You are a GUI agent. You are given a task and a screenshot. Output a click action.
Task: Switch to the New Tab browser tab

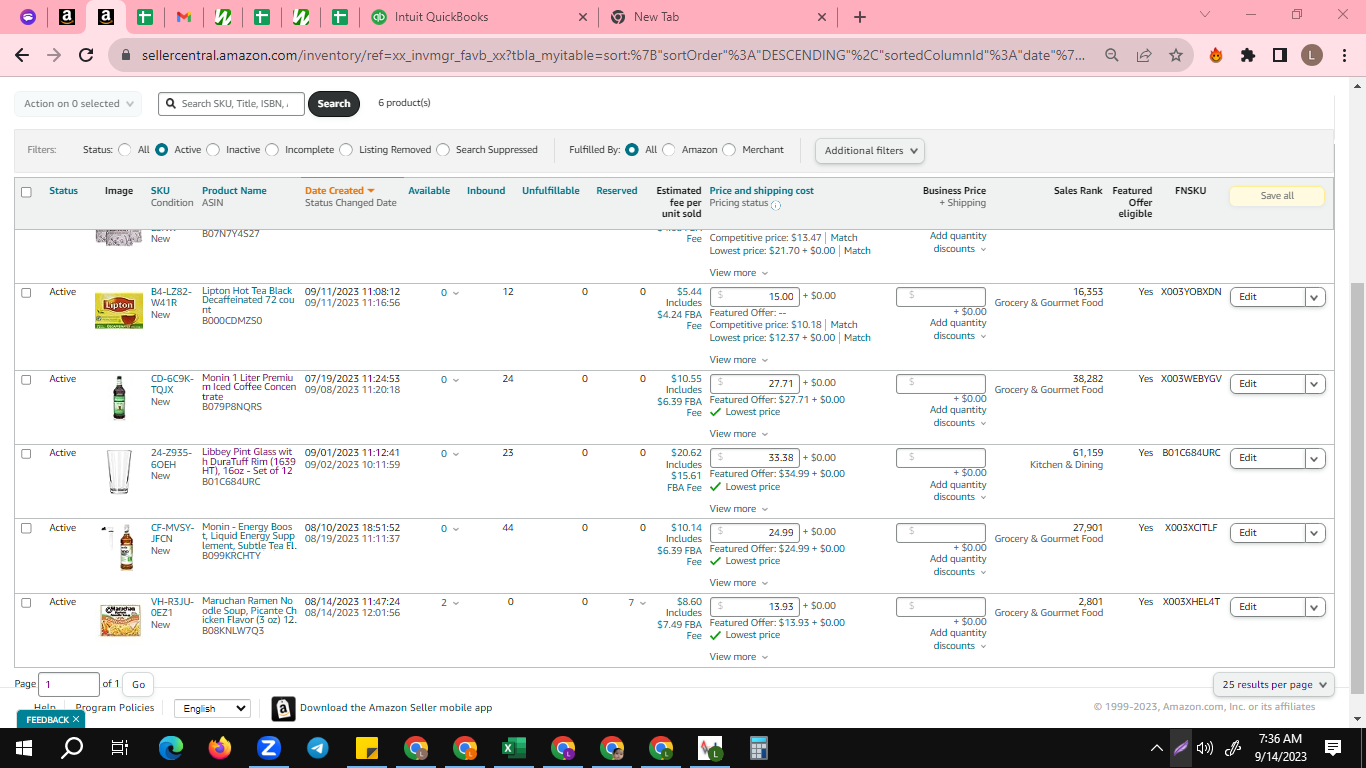(719, 17)
